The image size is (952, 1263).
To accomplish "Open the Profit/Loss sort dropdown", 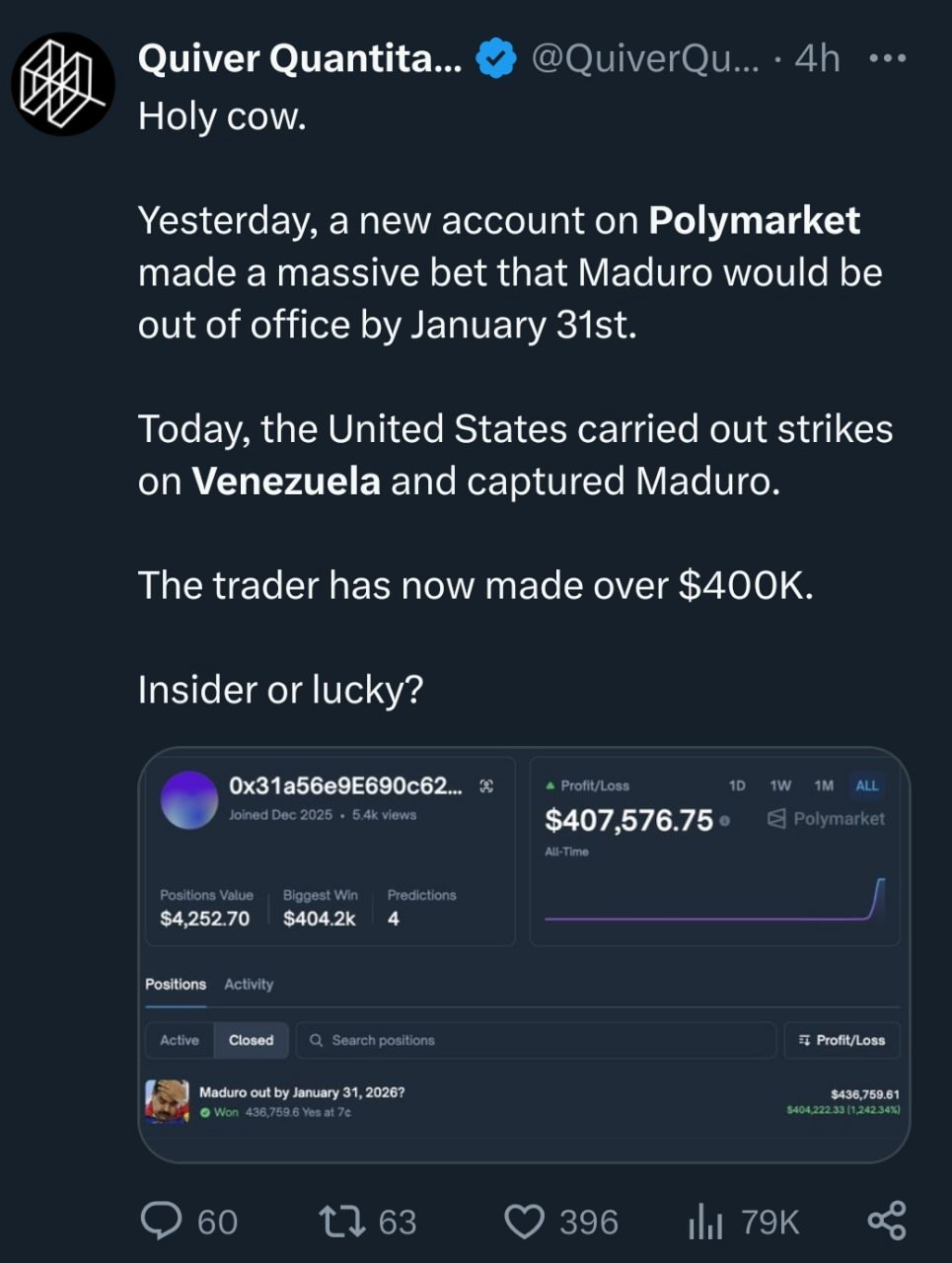I will click(842, 1040).
